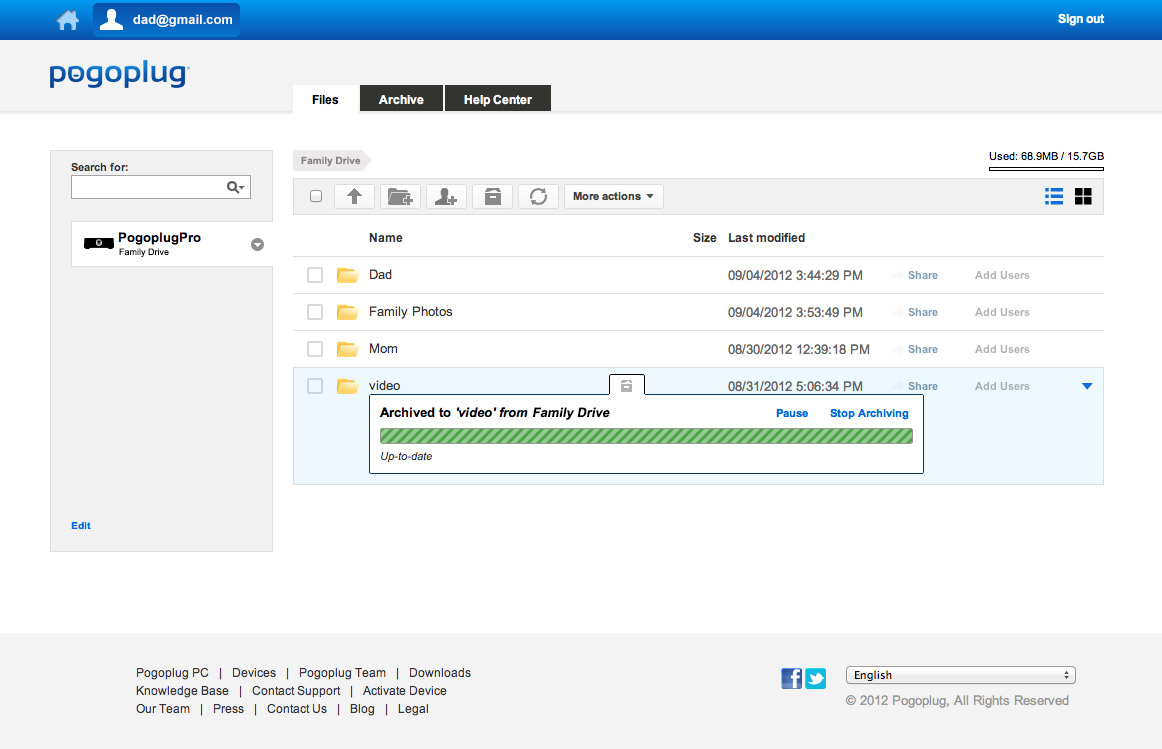Refresh the file list

[538, 197]
